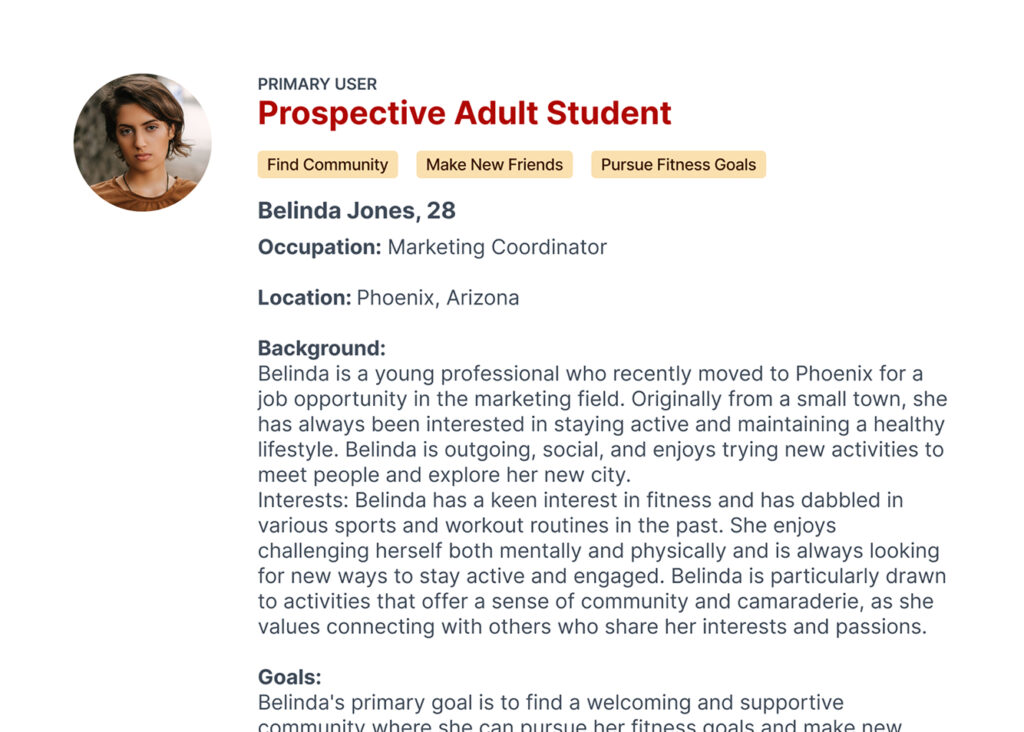Select the name Belinda Jones, 28
This screenshot has width=1024, height=732.
coord(356,210)
